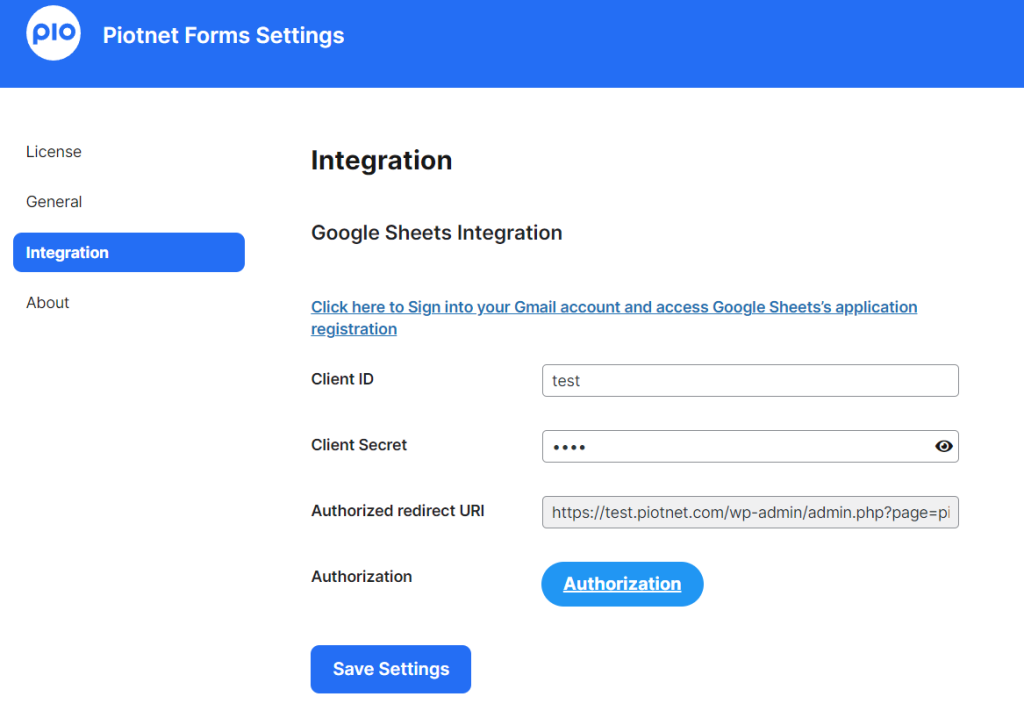Open the About tab

point(48,302)
